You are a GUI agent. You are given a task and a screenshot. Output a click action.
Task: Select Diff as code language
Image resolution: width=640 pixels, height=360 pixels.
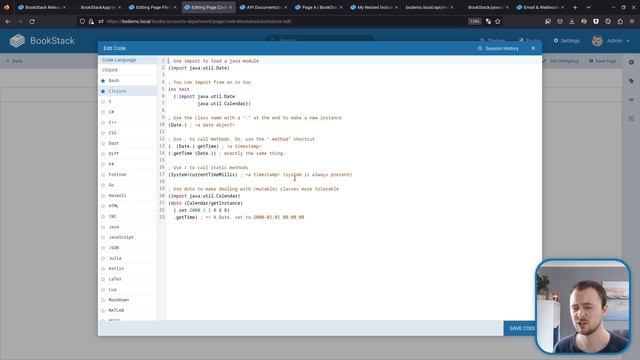113,154
